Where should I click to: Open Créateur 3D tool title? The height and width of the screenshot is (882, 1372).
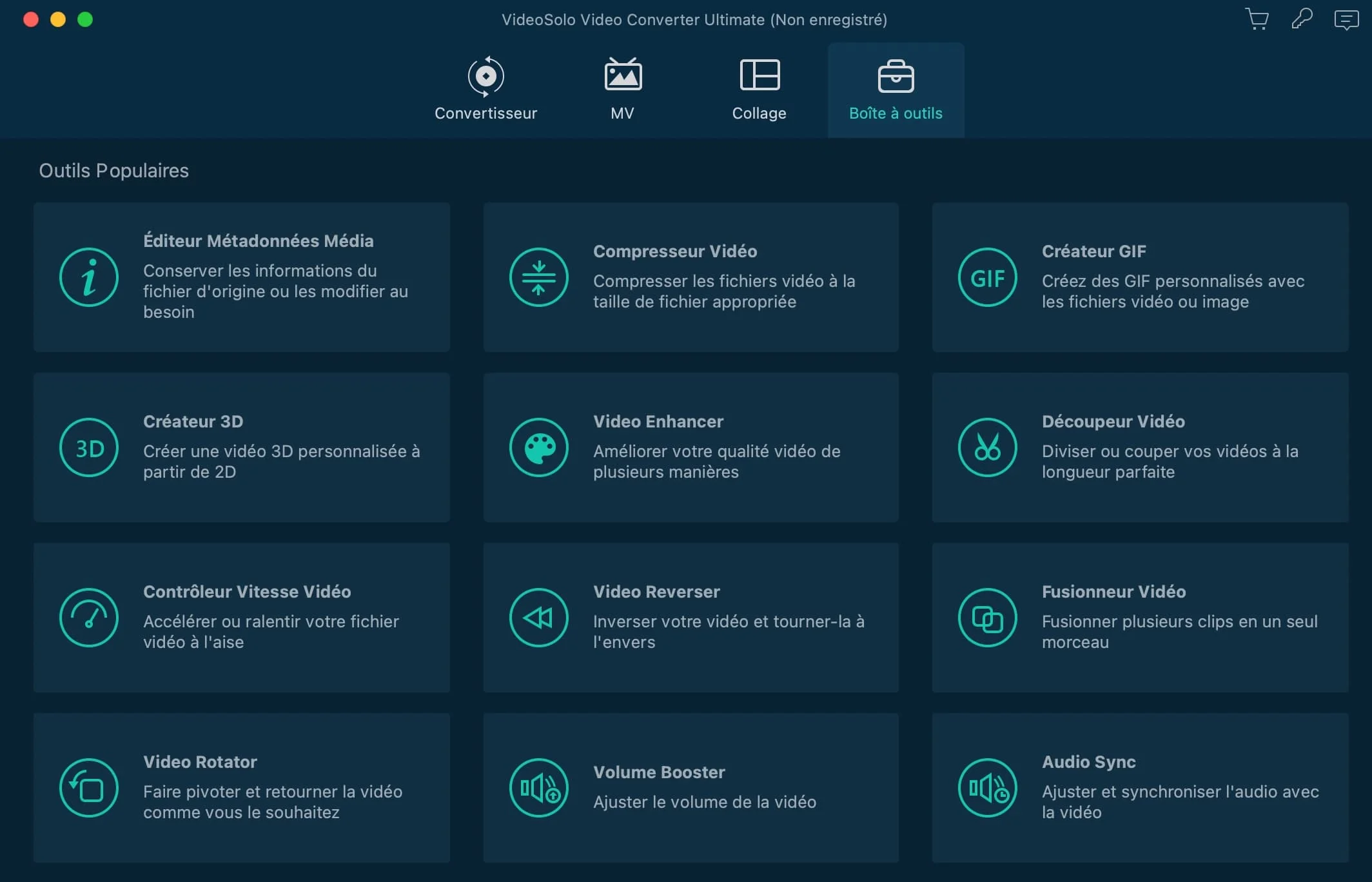click(x=193, y=422)
